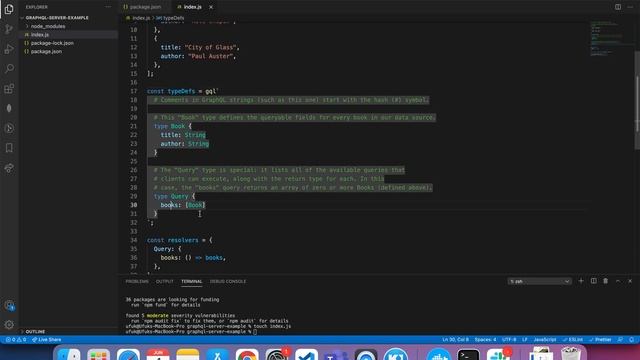Click the feedback icon in status bar
Image resolution: width=640 pixels, height=360 pixels.
tap(620, 340)
